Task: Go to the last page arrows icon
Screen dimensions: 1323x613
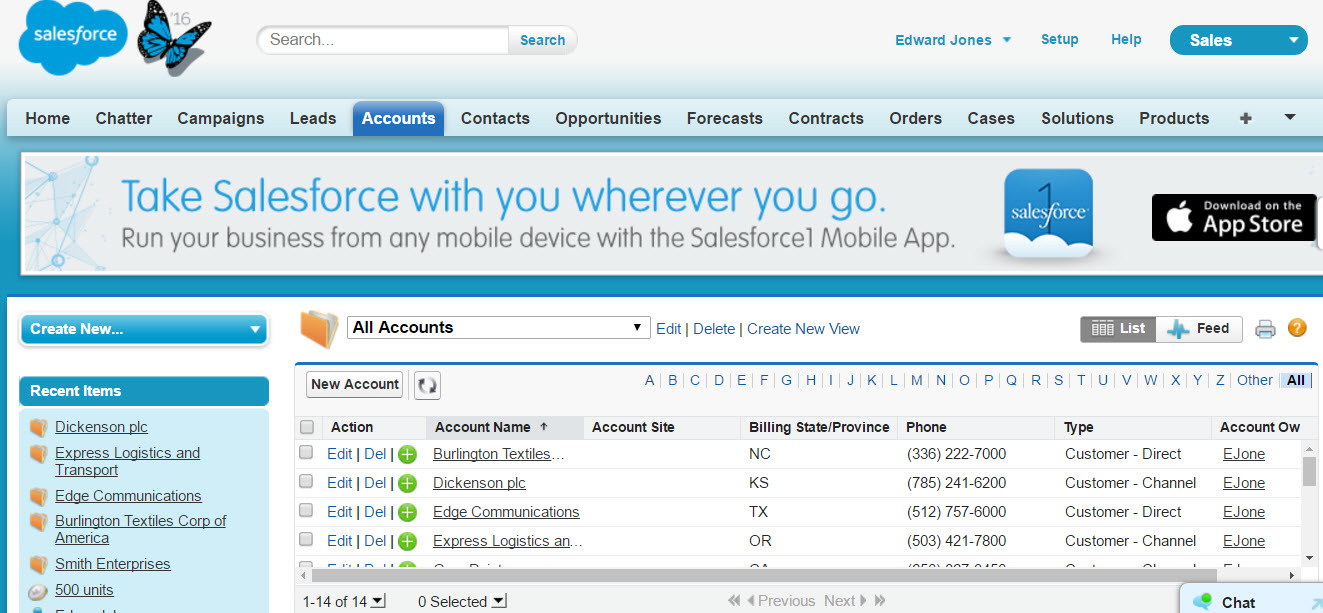Action: 880,601
